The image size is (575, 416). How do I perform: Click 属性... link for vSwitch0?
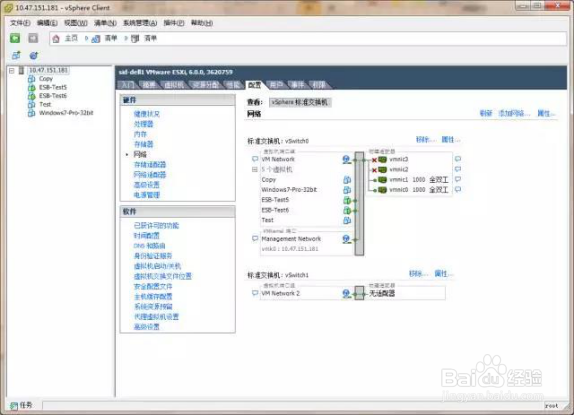[451, 140]
